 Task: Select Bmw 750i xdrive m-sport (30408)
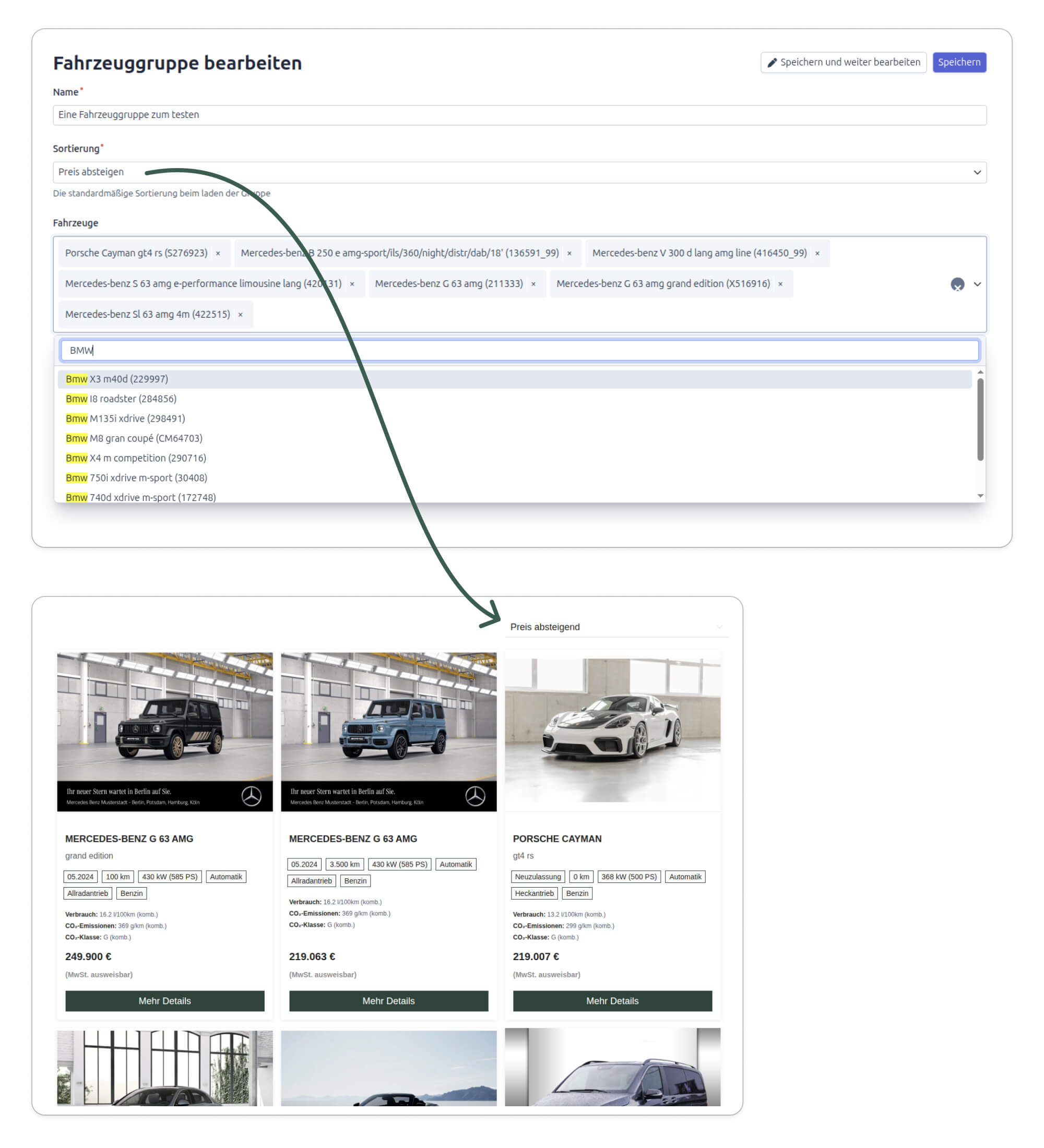(514, 479)
